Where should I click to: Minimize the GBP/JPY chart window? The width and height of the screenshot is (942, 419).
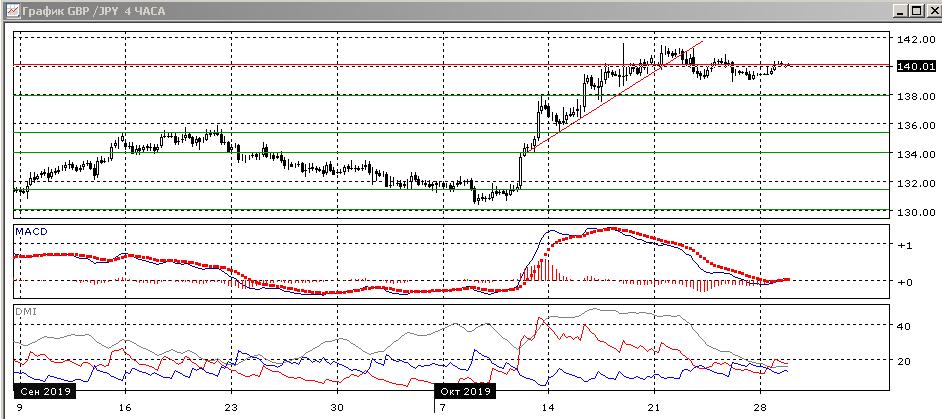[899, 9]
